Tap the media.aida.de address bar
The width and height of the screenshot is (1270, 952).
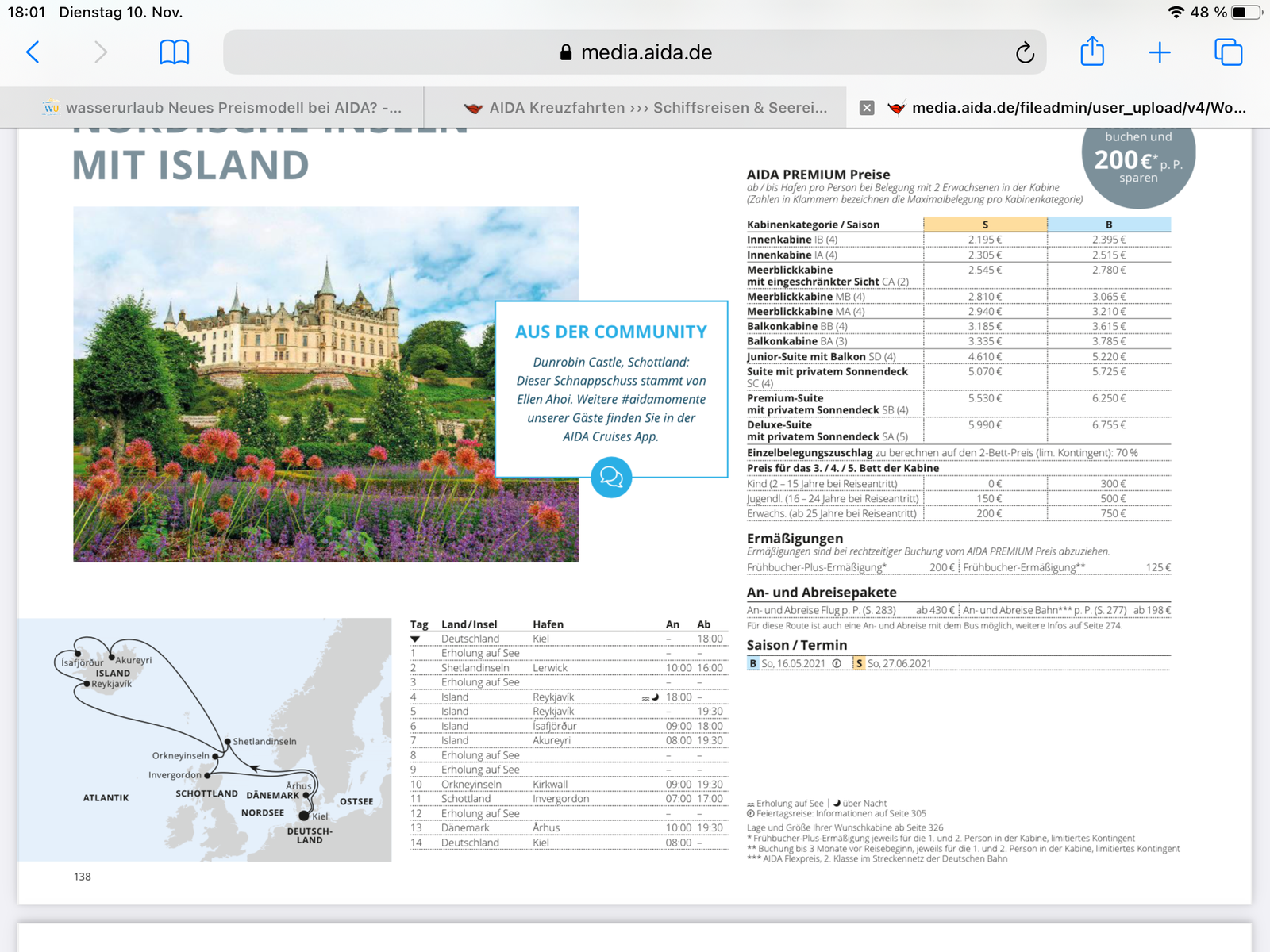tap(634, 52)
